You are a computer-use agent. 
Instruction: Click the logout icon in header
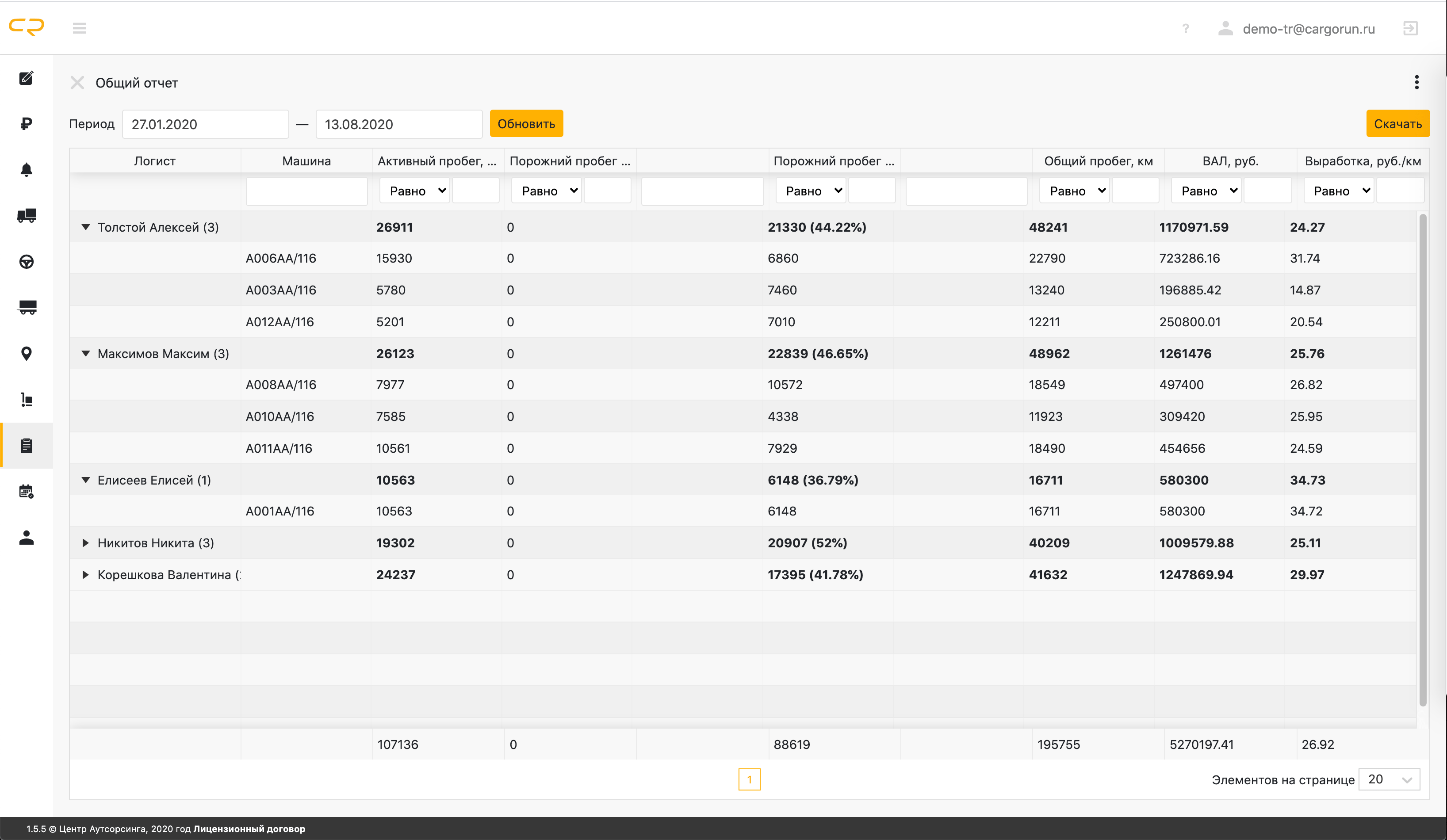(x=1410, y=28)
